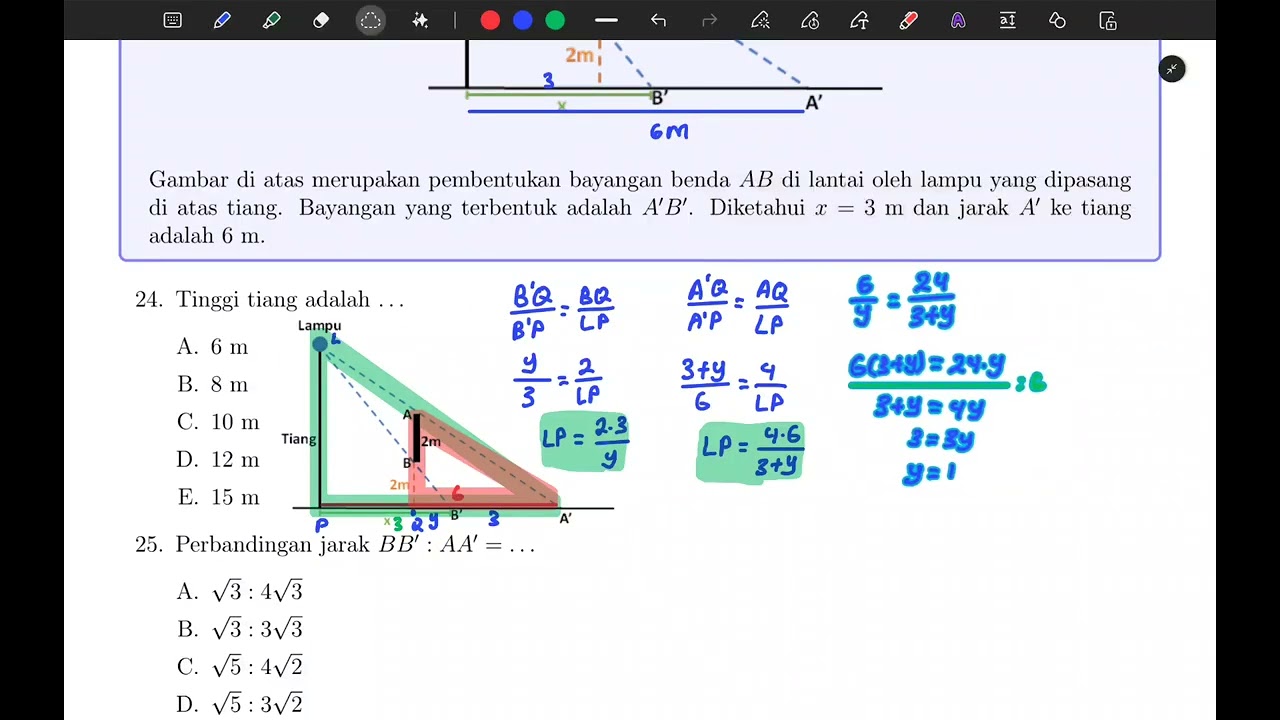Choose question 25 option B √3 : 3√3
Viewport: 1280px width, 720px height.
click(240, 629)
